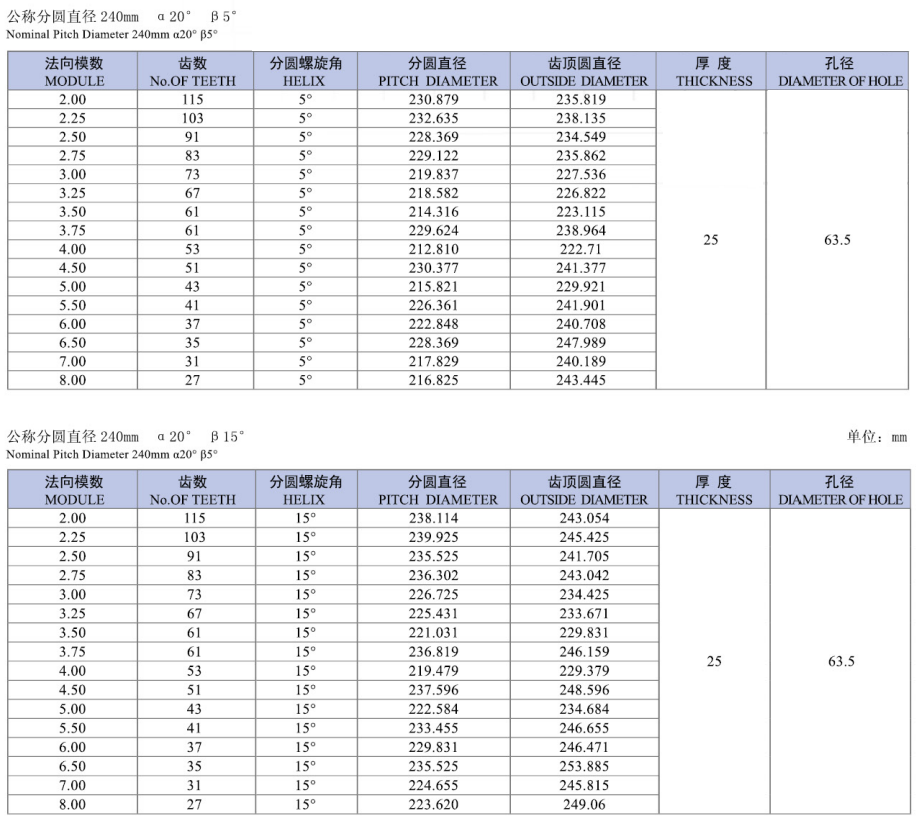Select the PITCH DIAMETER header in the bottom table
Image resolution: width=919 pixels, height=818 pixels.
coord(437,490)
